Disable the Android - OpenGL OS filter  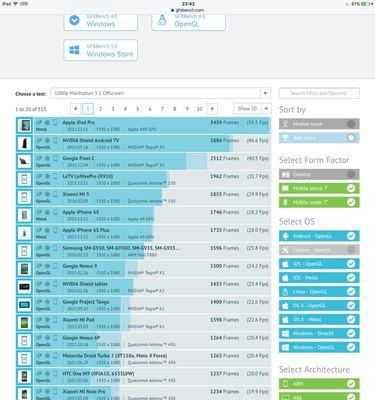319,236
